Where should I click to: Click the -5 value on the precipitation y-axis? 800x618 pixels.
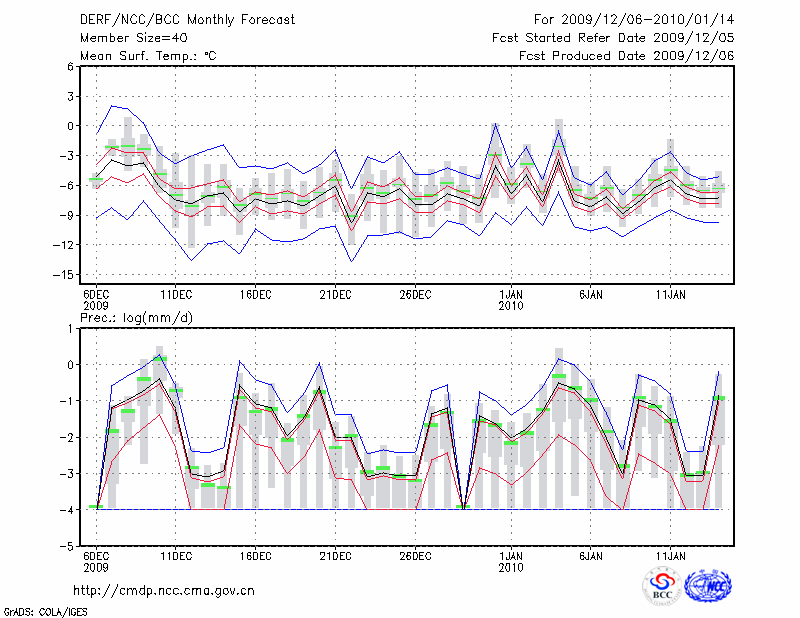point(71,547)
